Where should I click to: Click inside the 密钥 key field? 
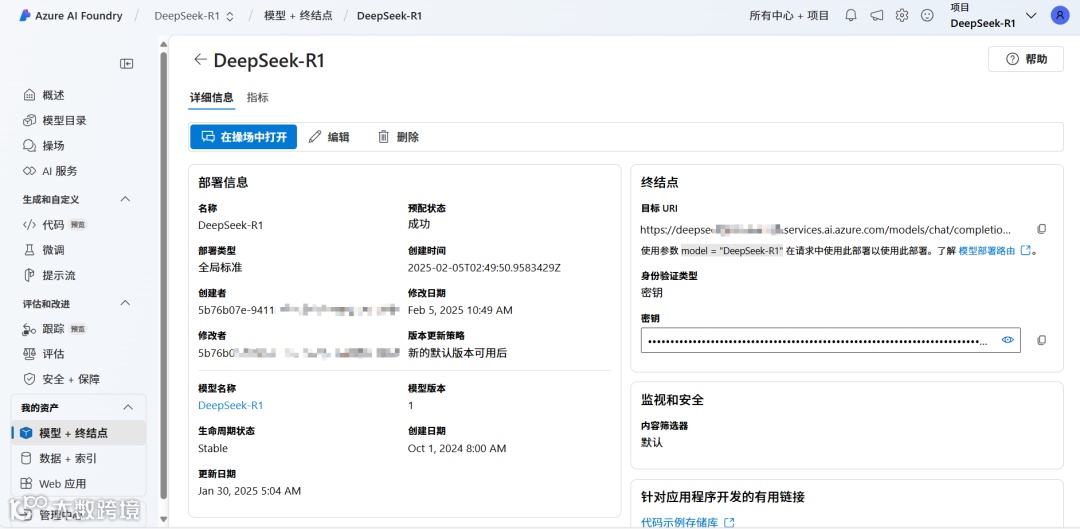(830, 340)
